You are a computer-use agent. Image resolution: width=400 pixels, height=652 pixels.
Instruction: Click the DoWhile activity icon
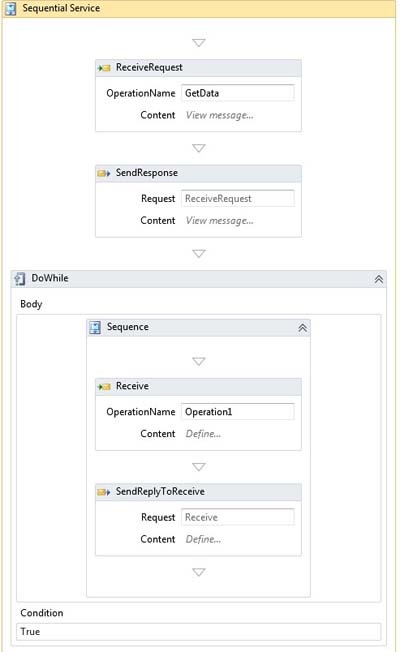pos(20,279)
